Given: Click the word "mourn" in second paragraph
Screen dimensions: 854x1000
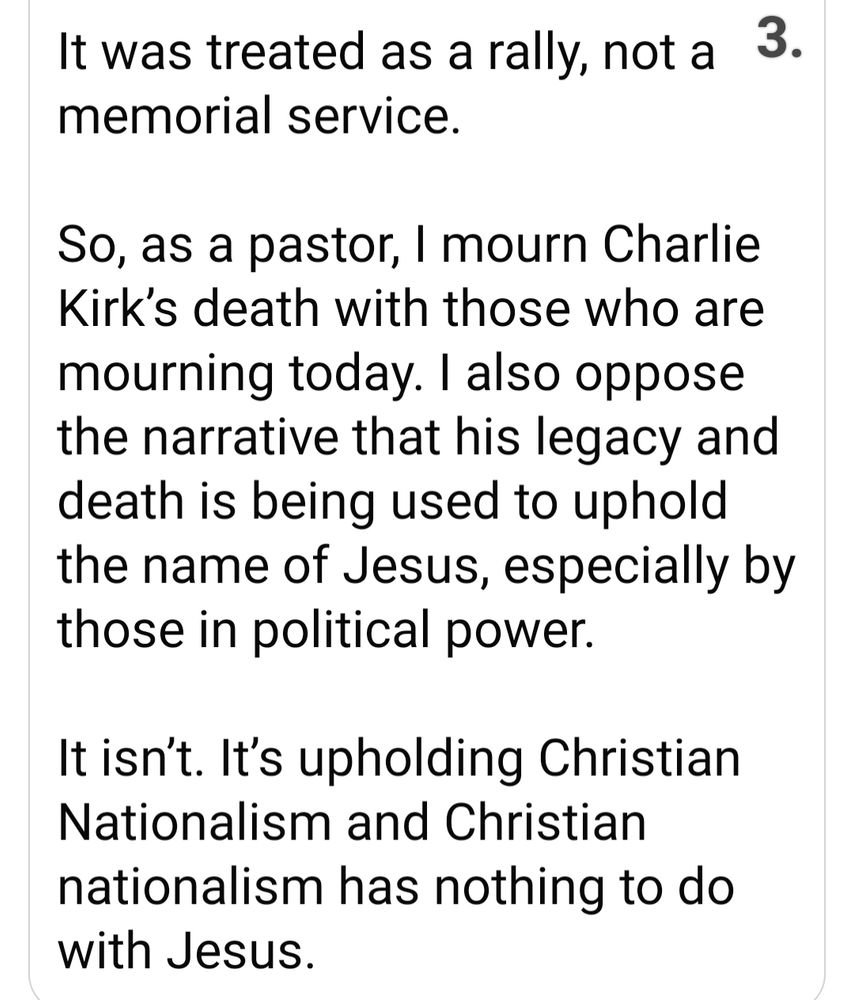Looking at the screenshot, I should click(x=514, y=247).
